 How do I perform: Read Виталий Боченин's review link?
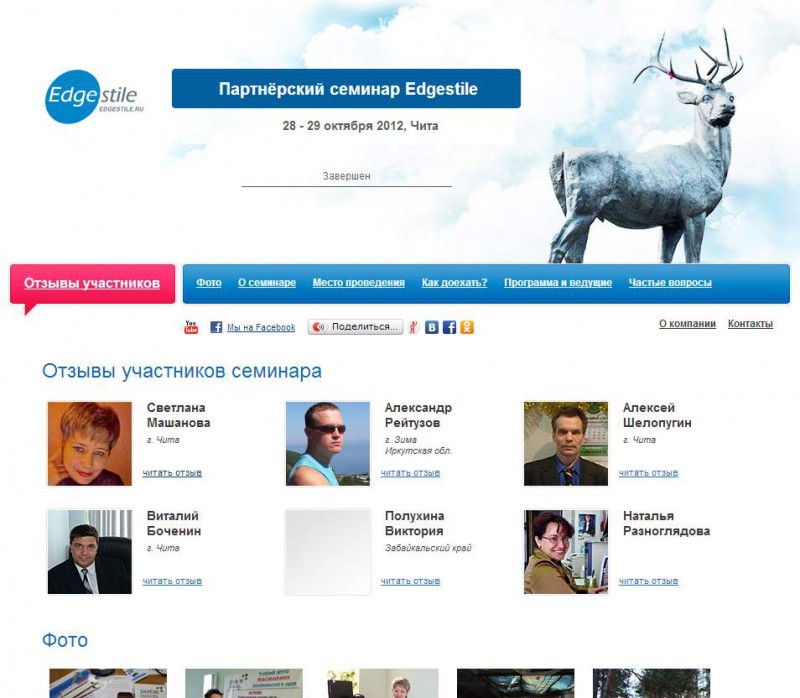172,581
